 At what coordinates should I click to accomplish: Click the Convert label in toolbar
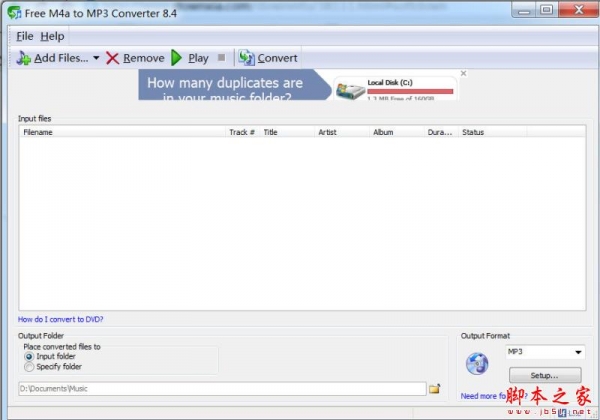point(277,58)
